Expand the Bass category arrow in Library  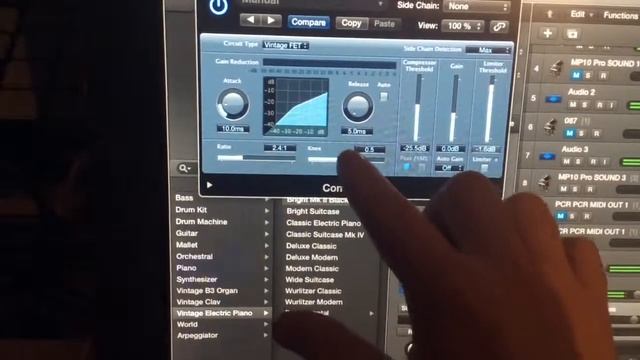click(267, 199)
